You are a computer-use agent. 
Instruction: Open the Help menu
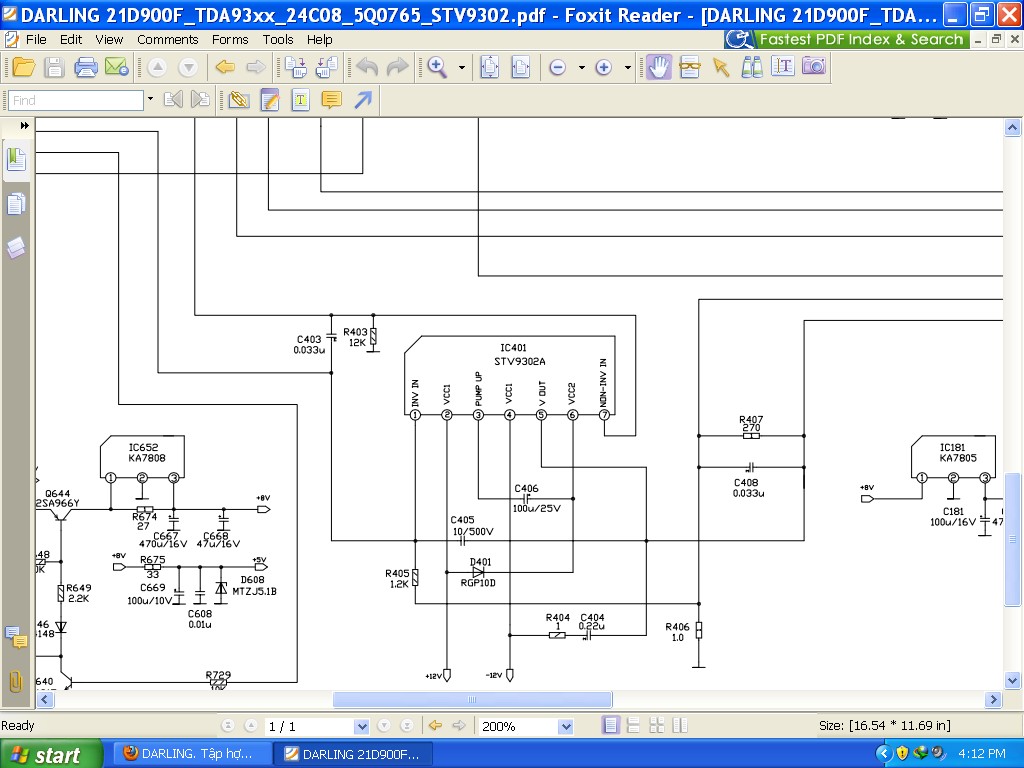tap(319, 40)
